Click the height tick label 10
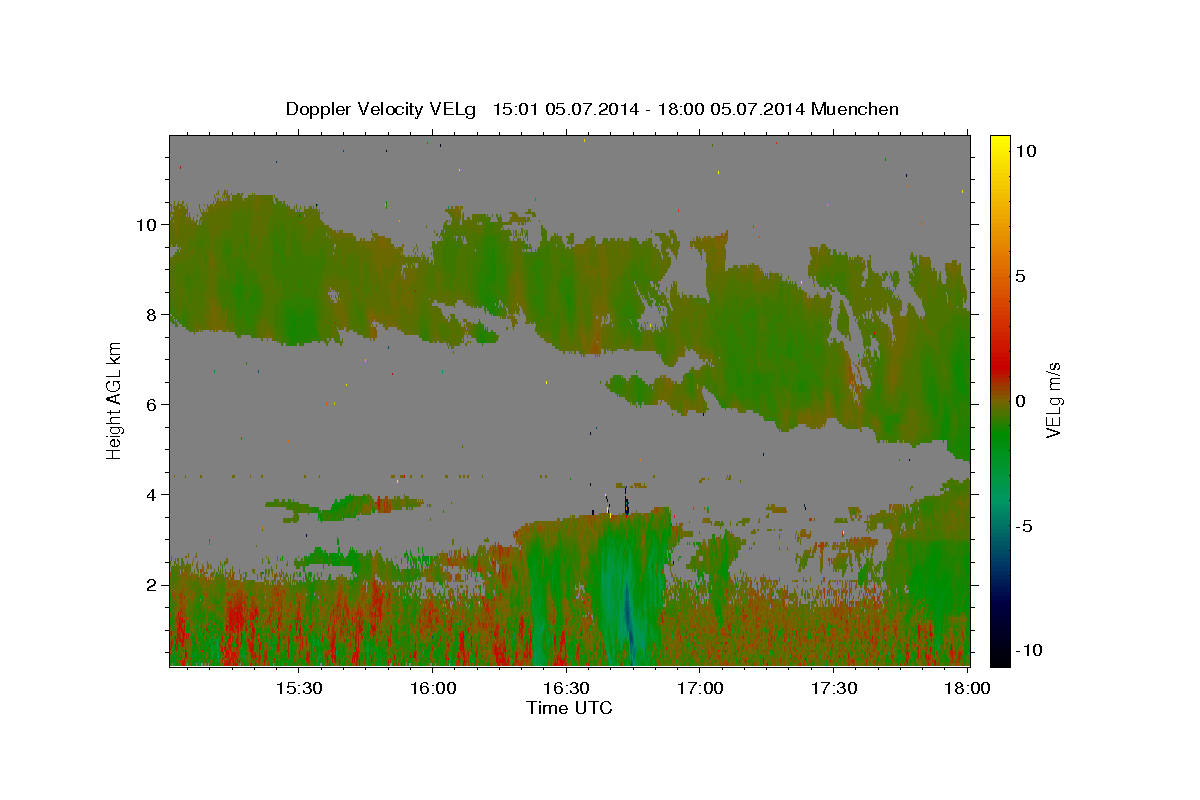 [x=146, y=224]
